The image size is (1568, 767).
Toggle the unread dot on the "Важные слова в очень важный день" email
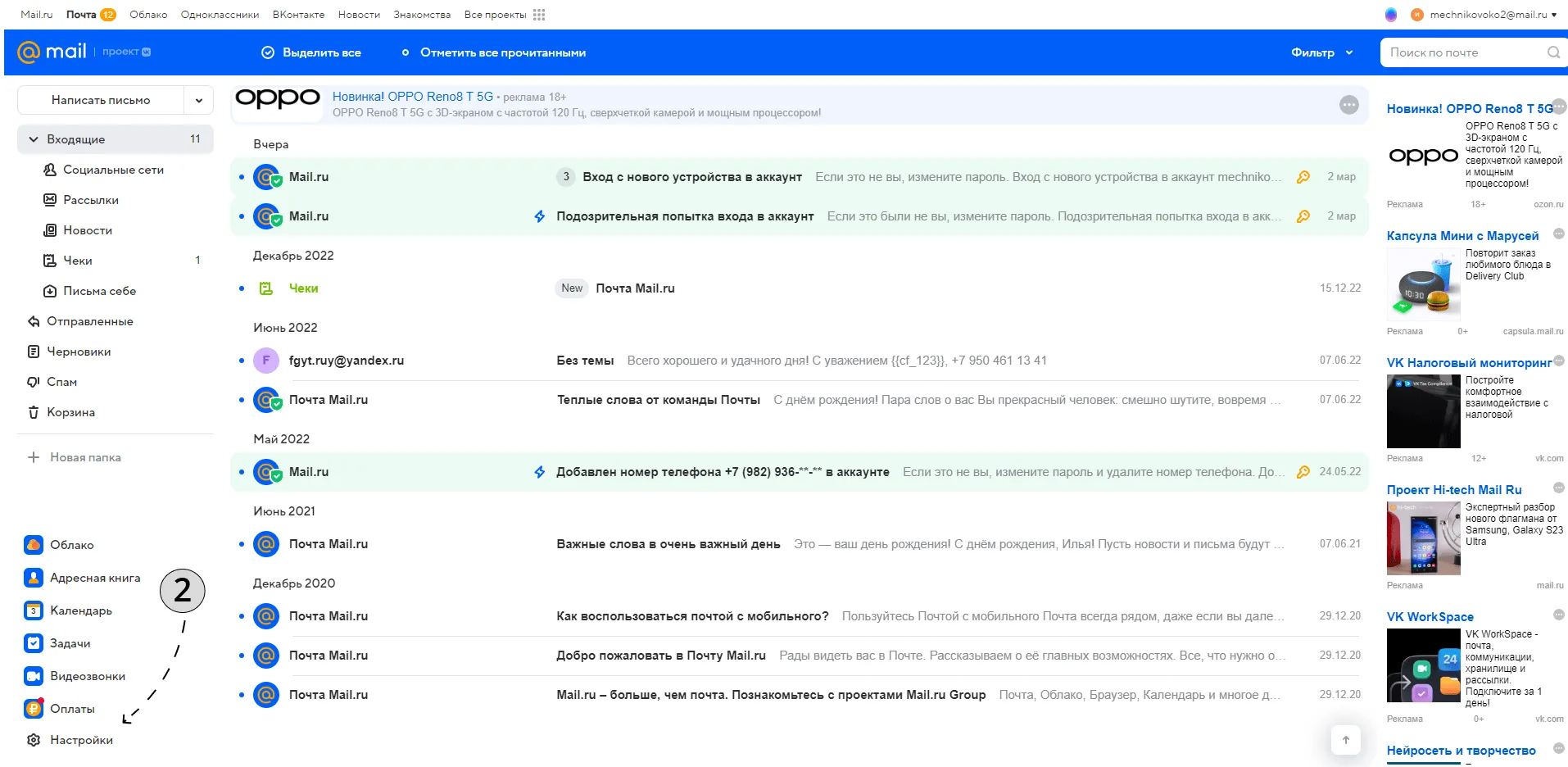(242, 544)
